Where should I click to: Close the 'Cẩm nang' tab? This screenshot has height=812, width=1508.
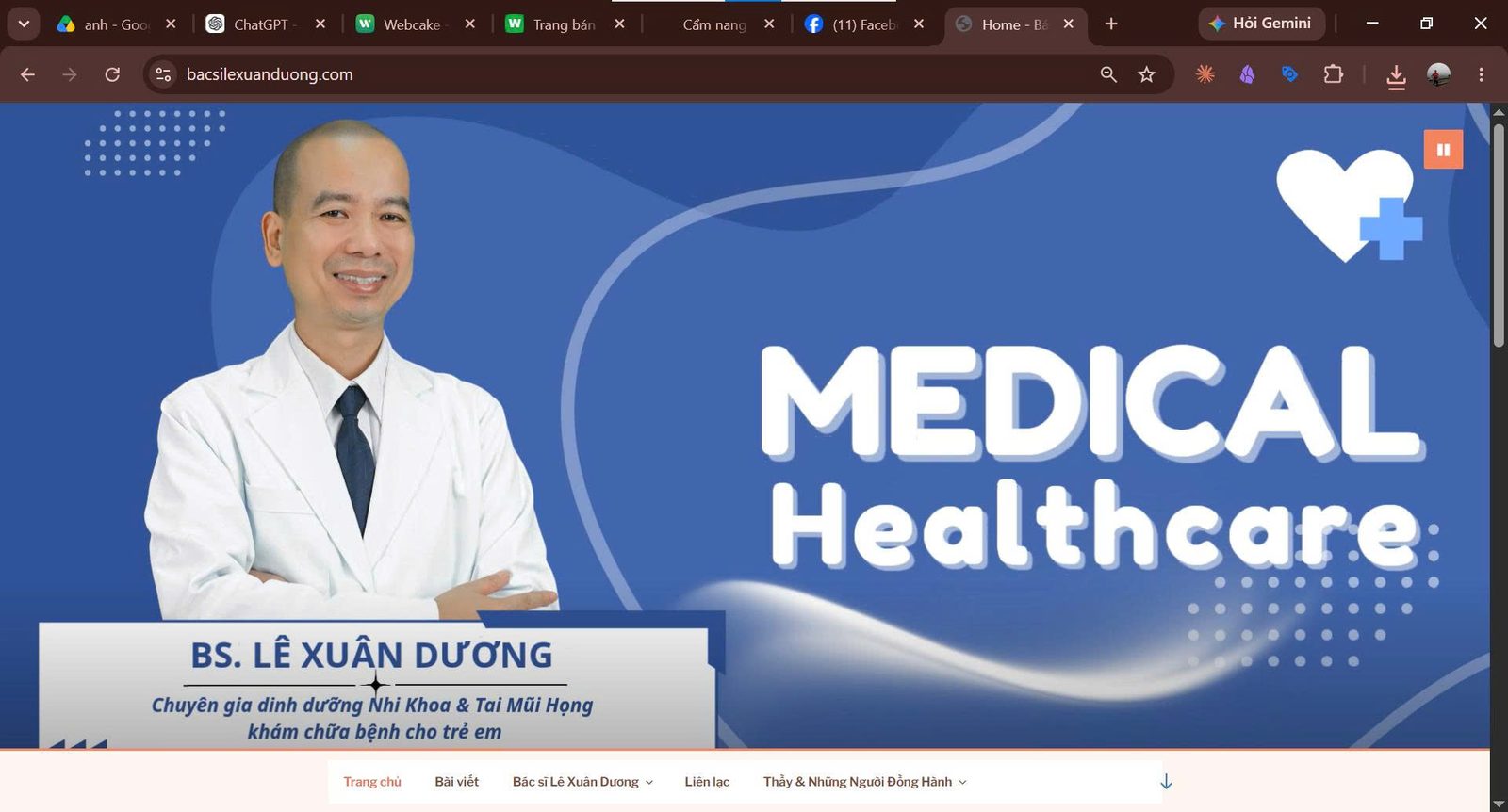click(769, 24)
